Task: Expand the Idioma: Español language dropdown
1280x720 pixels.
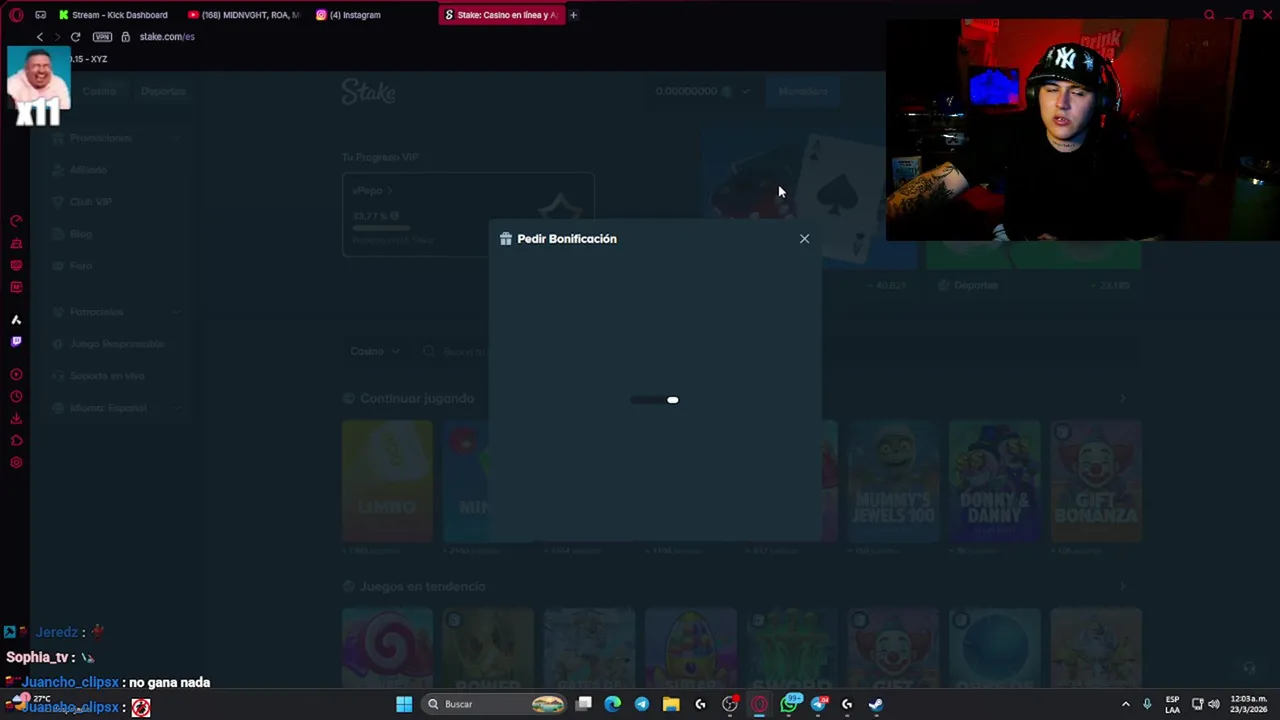Action: (119, 408)
